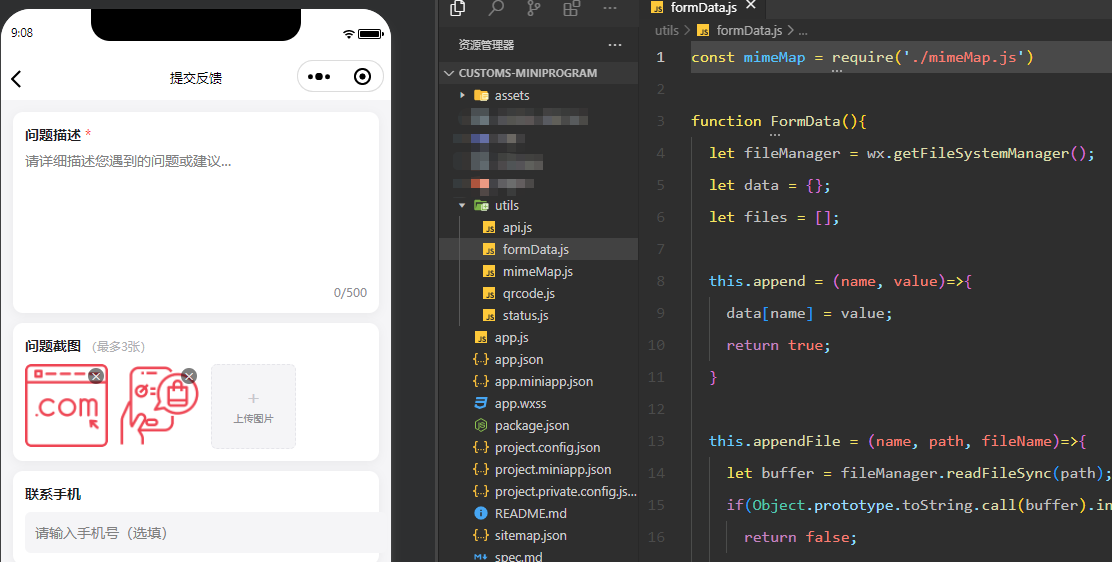Click the breadcrumb trailing ellipsis

[803, 31]
